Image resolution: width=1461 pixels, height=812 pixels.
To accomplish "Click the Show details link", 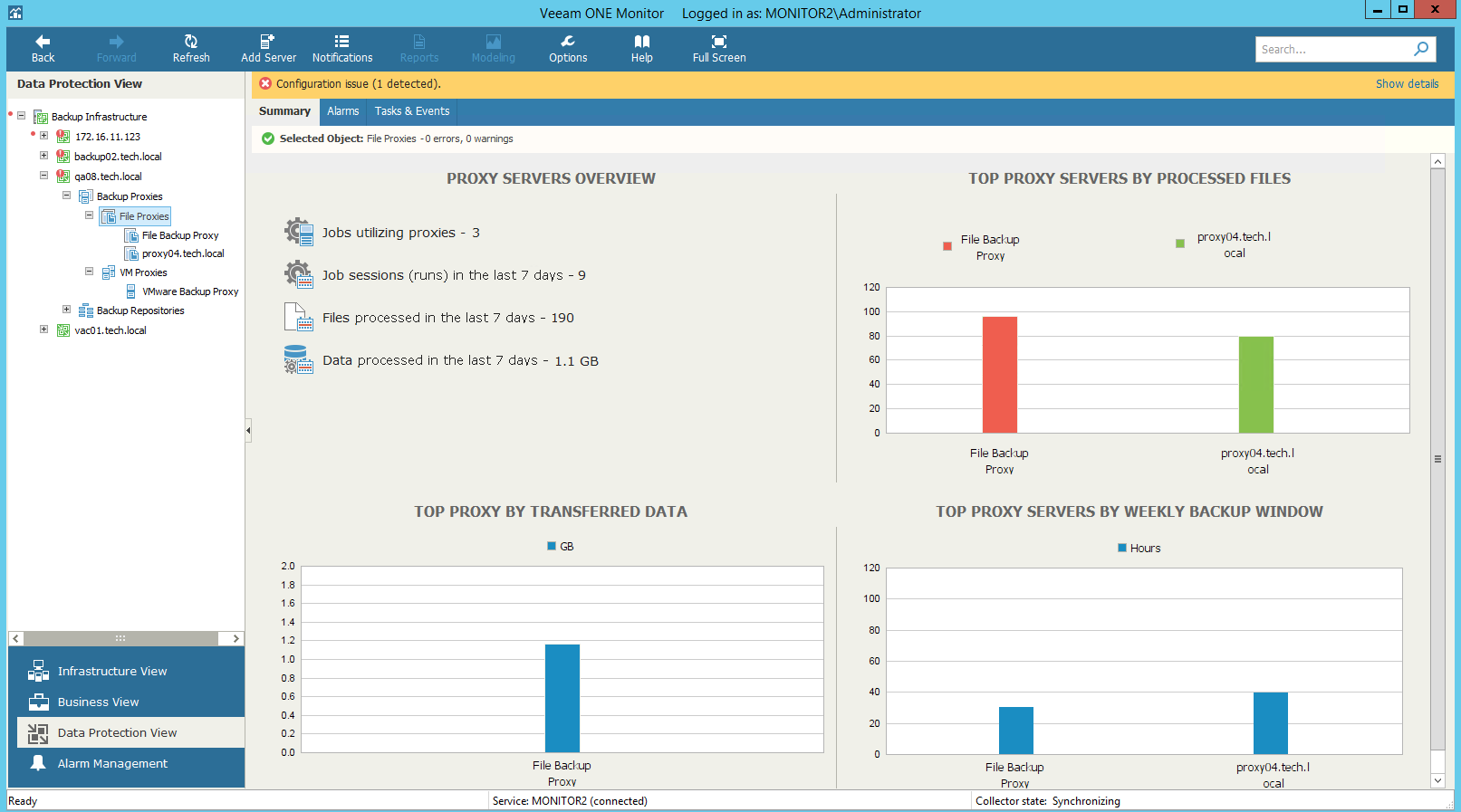I will tap(1407, 84).
